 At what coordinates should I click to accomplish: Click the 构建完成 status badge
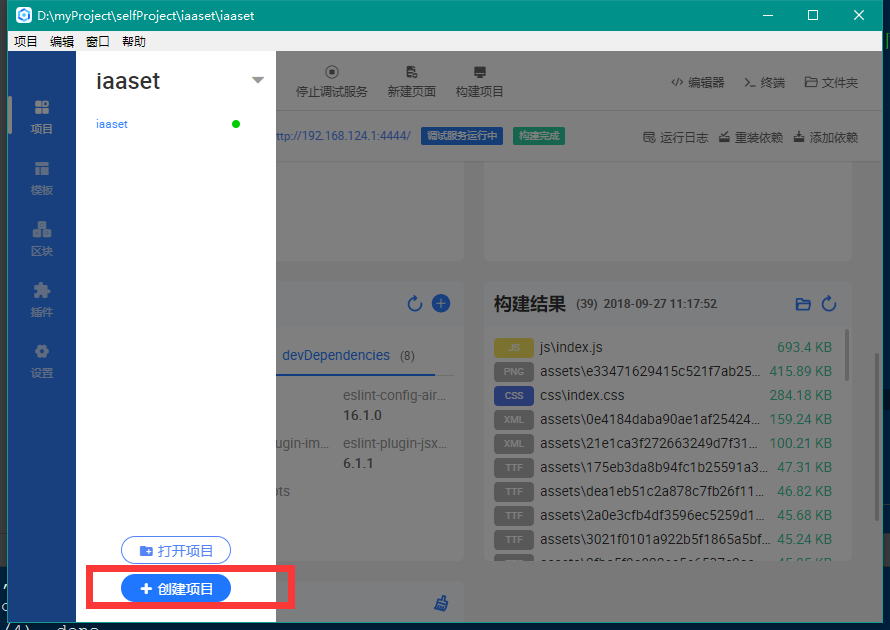(539, 136)
